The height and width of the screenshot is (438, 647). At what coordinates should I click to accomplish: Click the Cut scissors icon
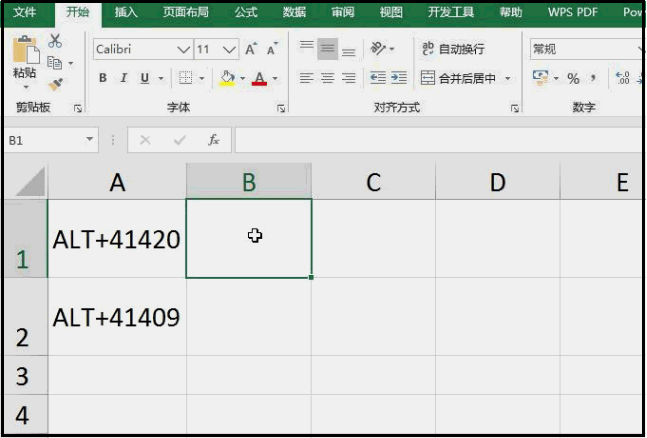click(55, 41)
